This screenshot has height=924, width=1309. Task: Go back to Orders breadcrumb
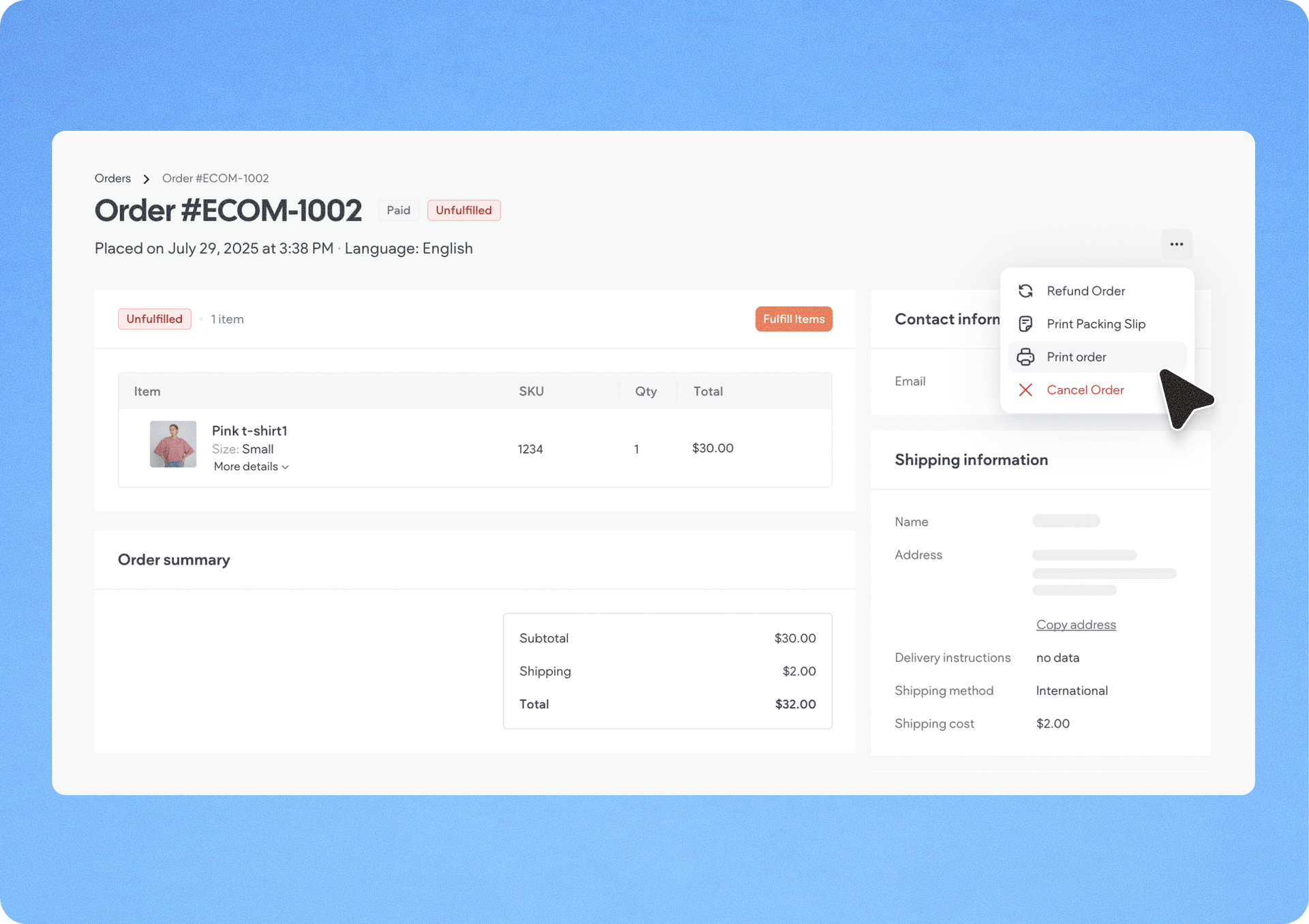coord(112,179)
